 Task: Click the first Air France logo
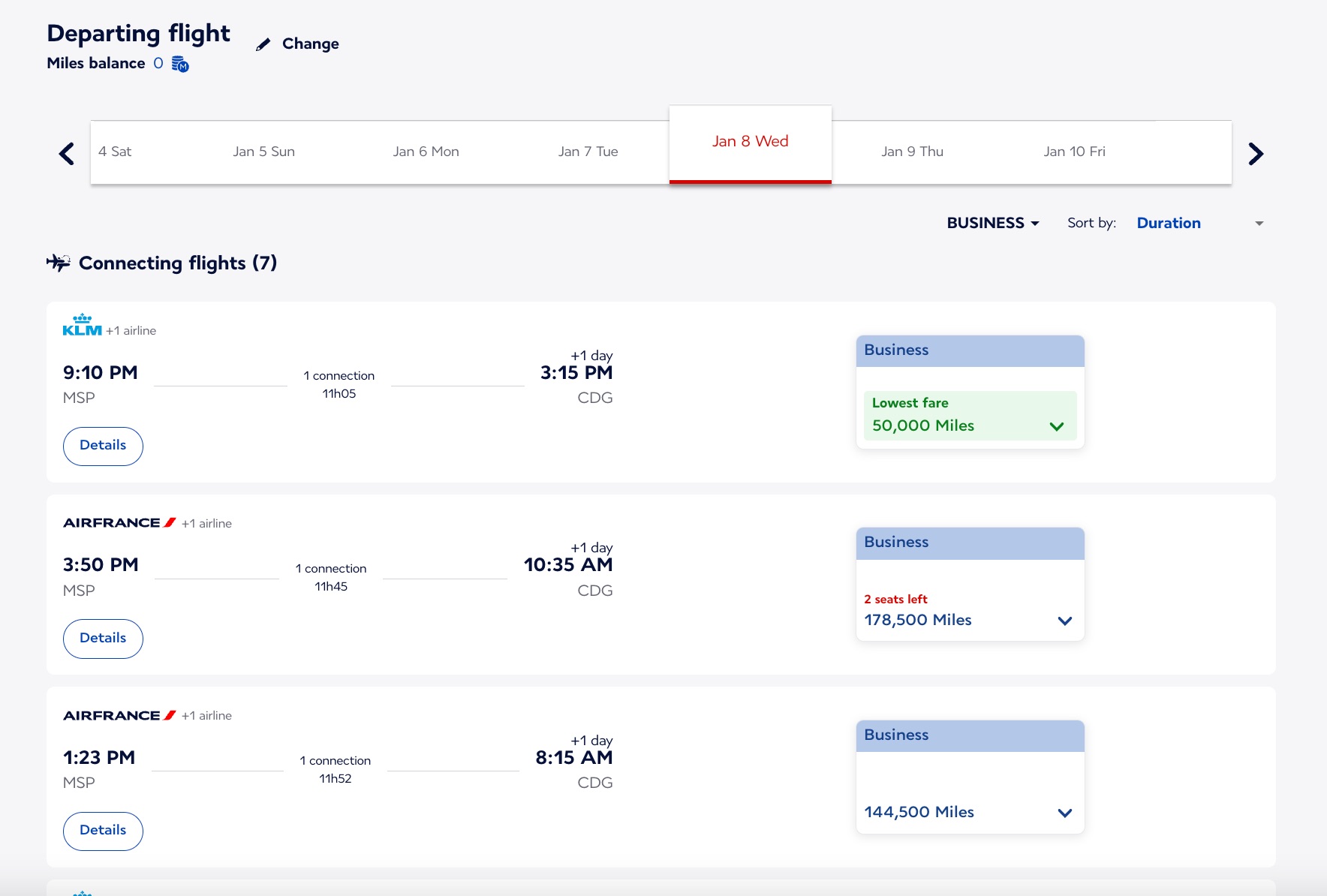[119, 523]
